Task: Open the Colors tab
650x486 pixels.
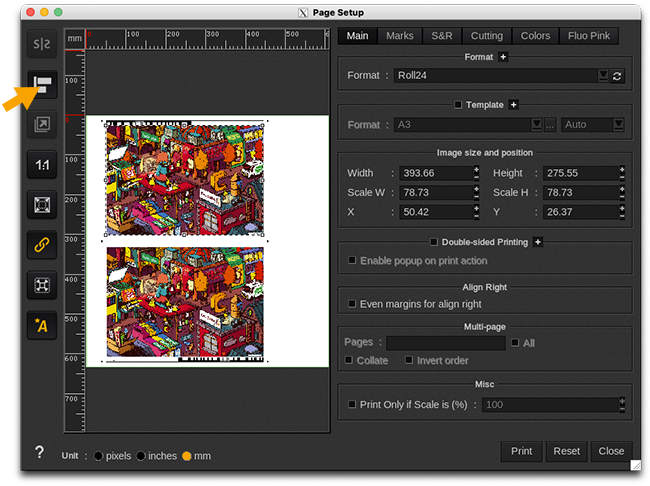Action: tap(535, 36)
